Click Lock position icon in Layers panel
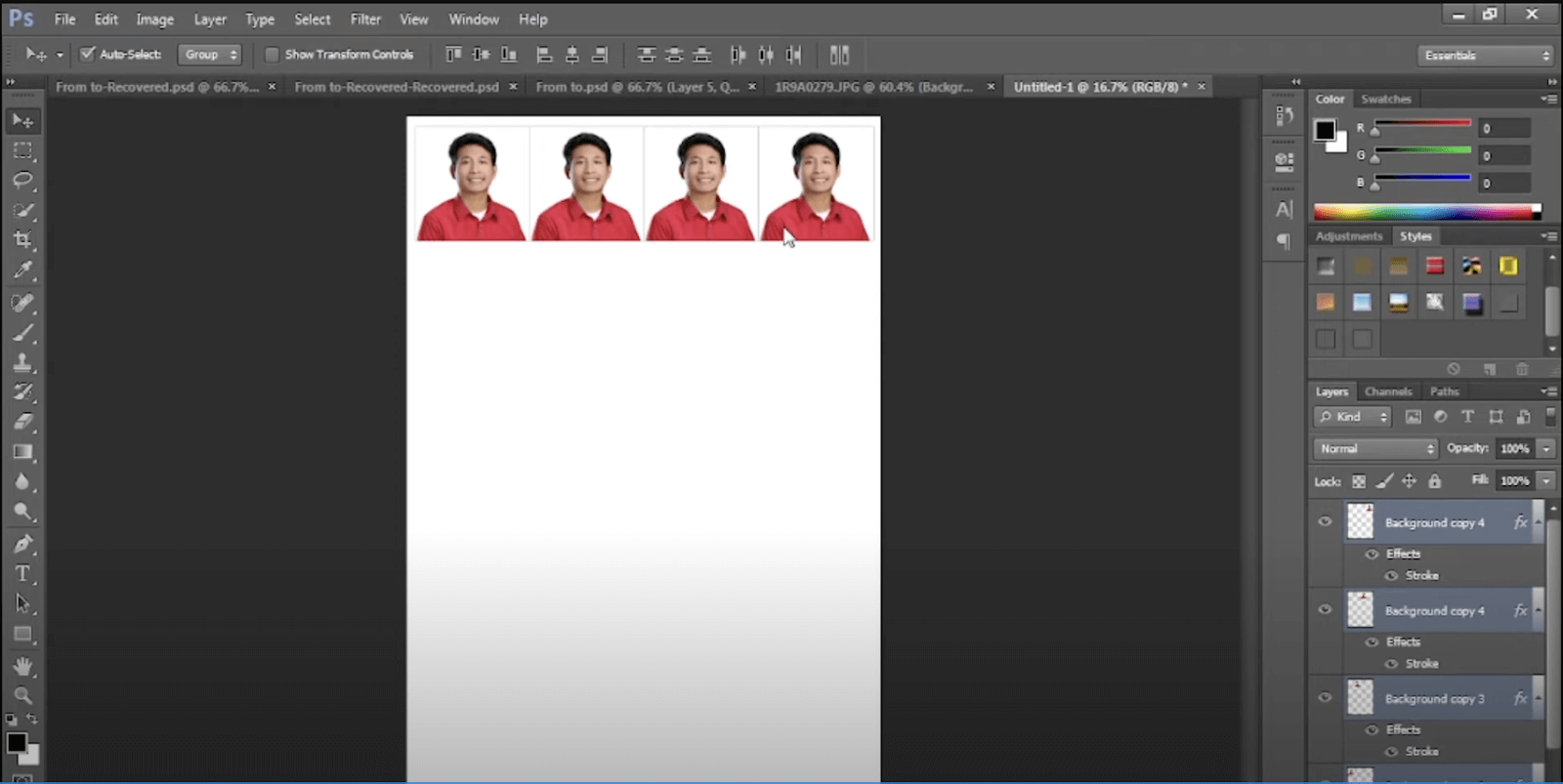1563x784 pixels. point(1409,480)
